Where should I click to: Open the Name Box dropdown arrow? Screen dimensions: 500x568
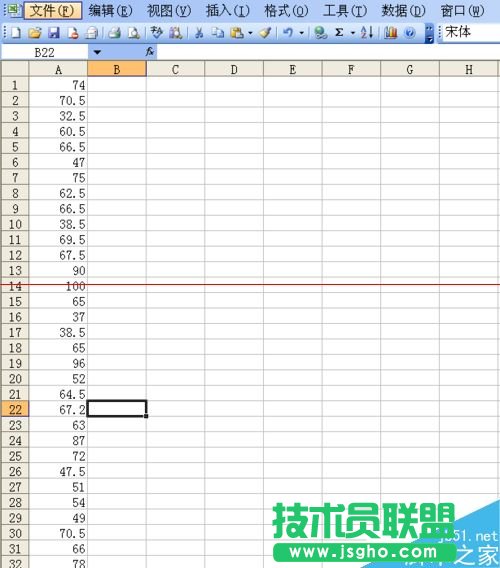[97, 52]
